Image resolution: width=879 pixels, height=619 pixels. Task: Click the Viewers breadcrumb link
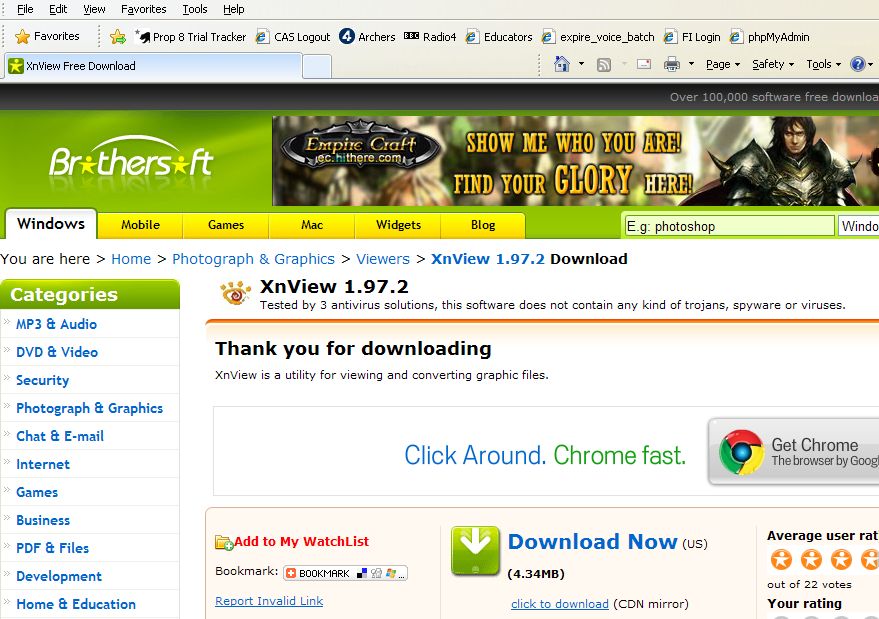coord(383,259)
